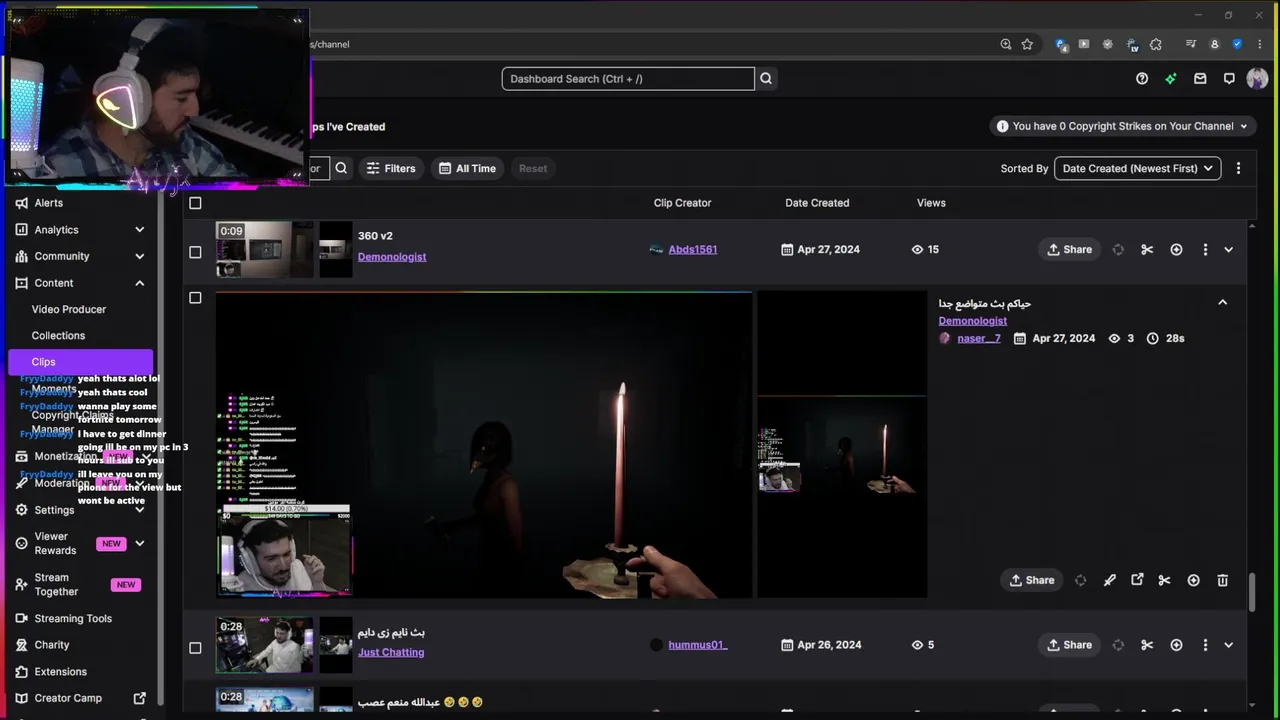Viewport: 1280px width, 720px height.
Task: Delete the expanded clip with the trash icon
Action: tap(1222, 580)
